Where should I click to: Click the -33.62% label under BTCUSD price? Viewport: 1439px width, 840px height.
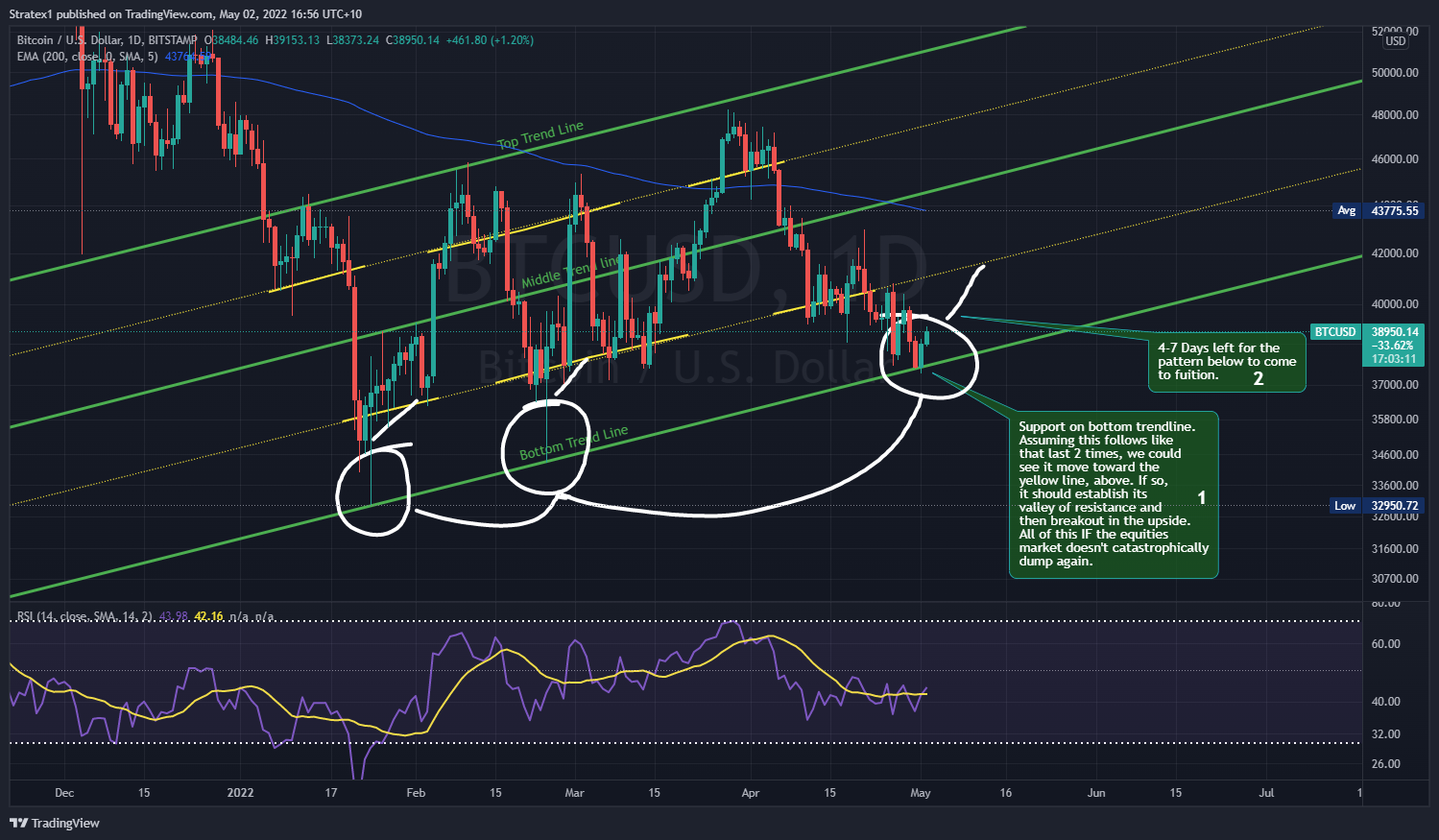pos(1392,346)
